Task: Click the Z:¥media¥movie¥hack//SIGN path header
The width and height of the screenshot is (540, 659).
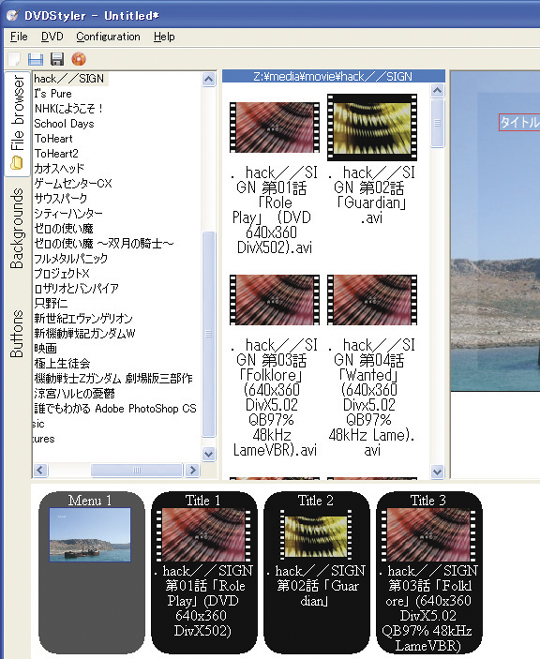Action: coord(333,76)
